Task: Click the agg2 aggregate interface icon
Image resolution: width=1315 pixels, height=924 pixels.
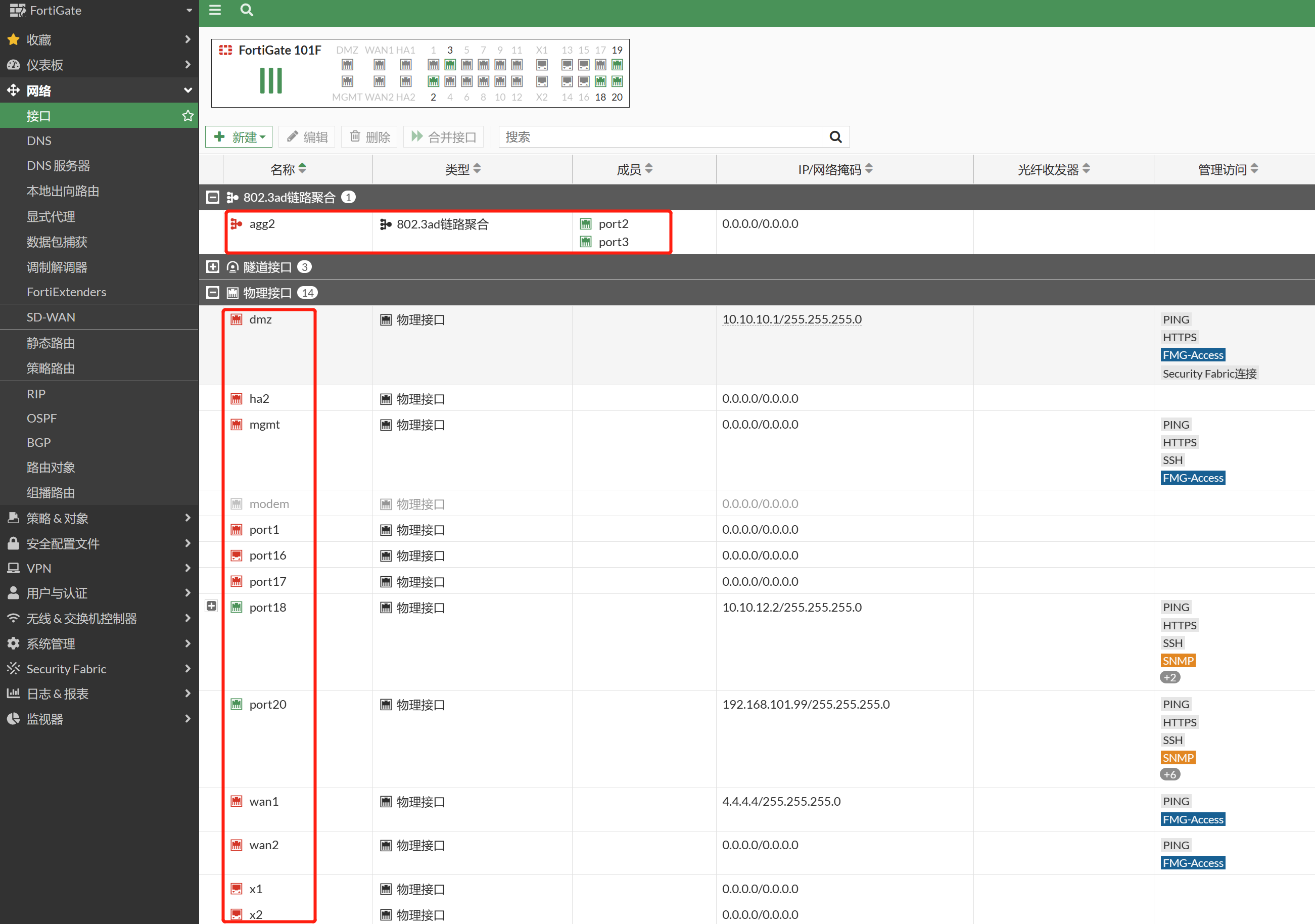Action: click(x=236, y=224)
